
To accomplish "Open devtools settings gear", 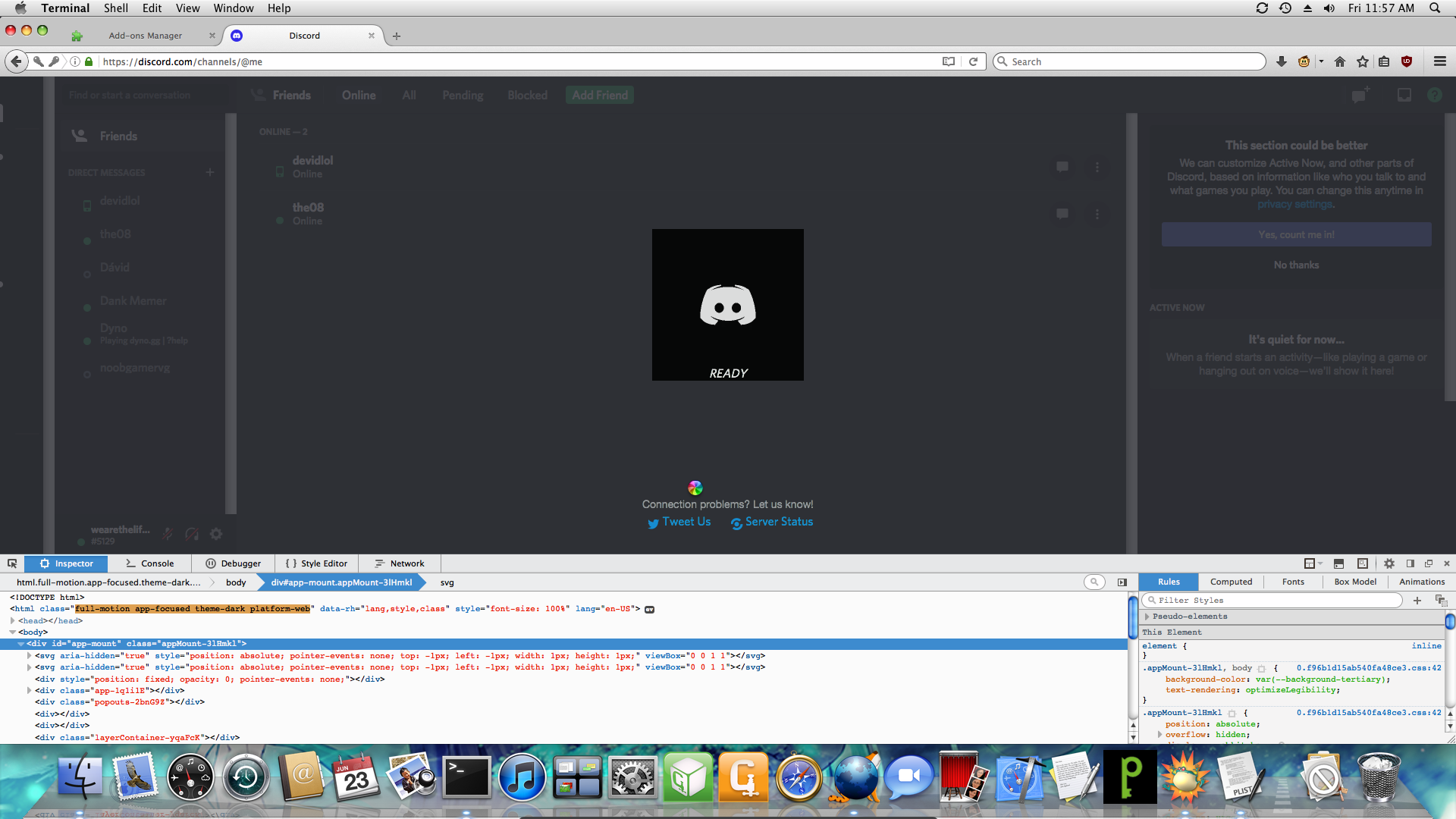I will pos(1389,563).
